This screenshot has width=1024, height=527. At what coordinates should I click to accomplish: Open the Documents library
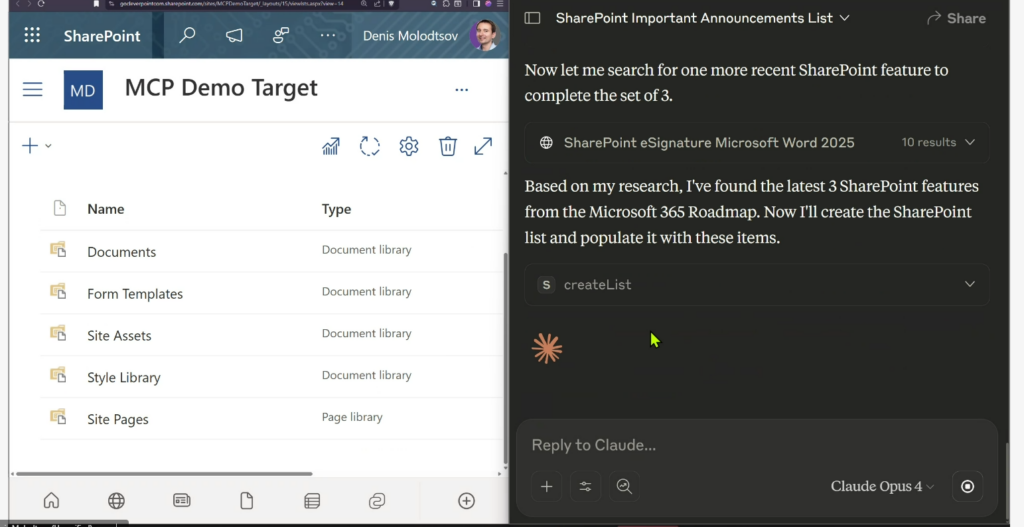[x=121, y=252]
